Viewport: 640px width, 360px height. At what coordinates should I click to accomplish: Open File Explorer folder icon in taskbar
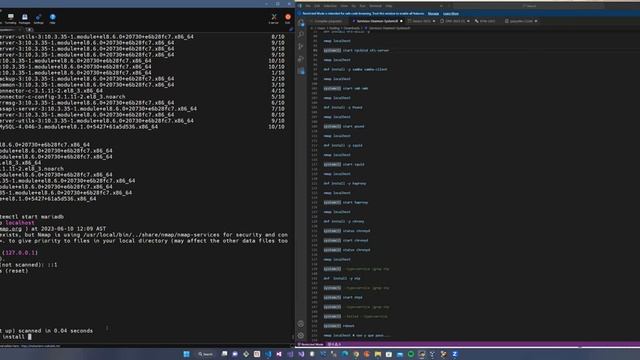pyautogui.click(x=378, y=354)
